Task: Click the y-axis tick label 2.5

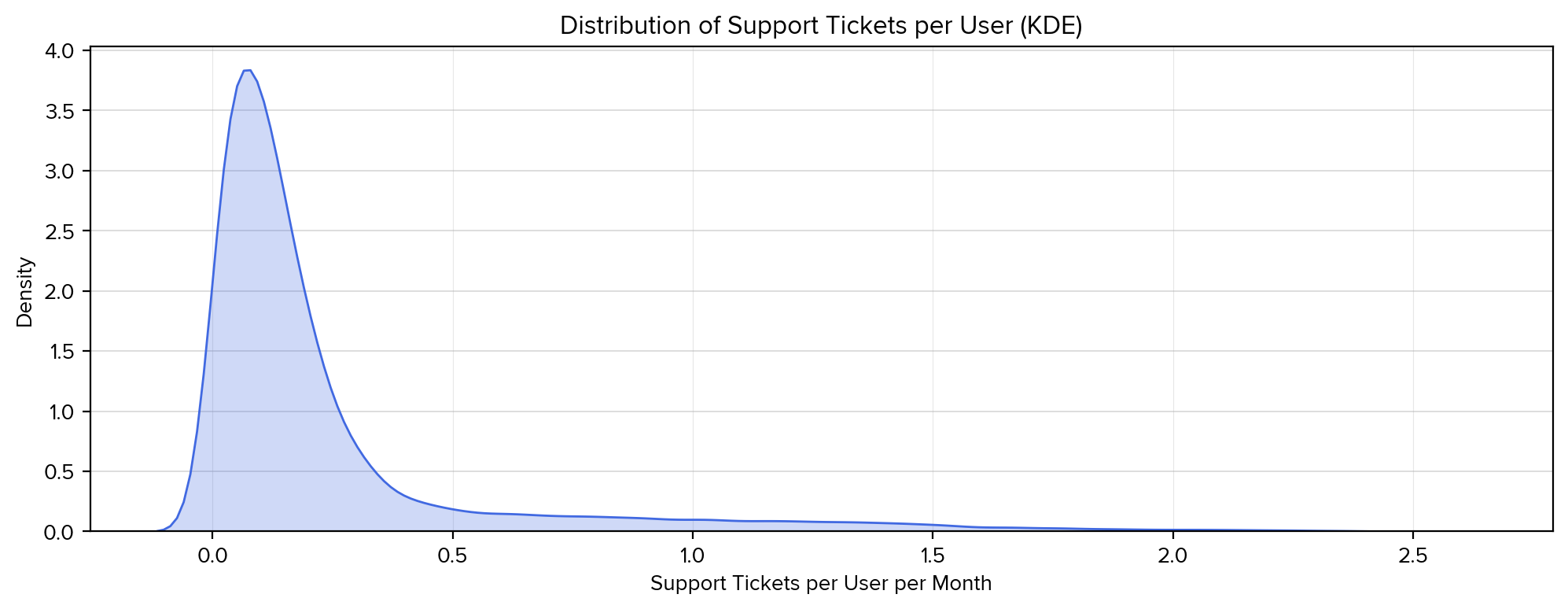Action: [61, 231]
